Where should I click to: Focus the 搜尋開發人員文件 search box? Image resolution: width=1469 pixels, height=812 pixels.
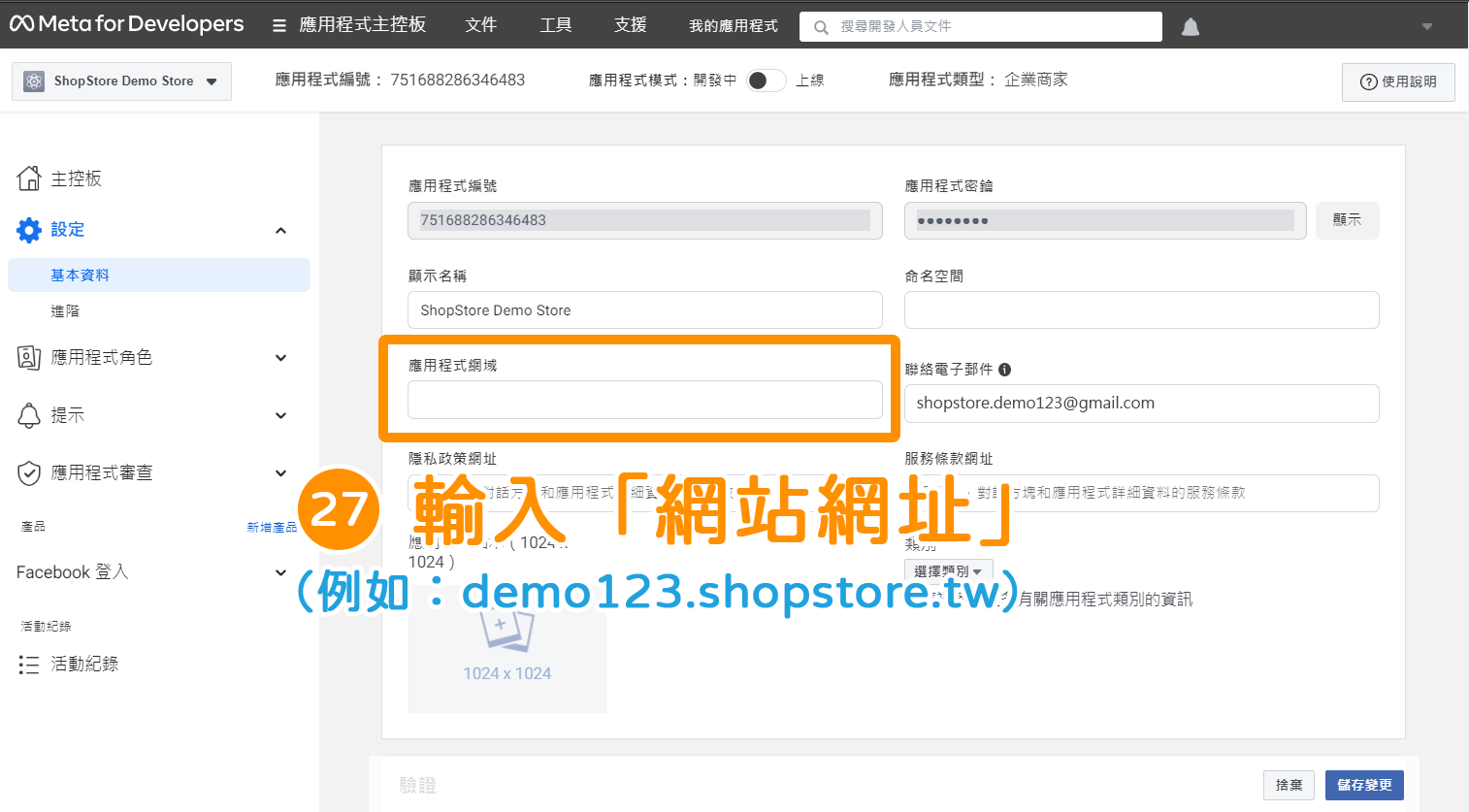[981, 26]
